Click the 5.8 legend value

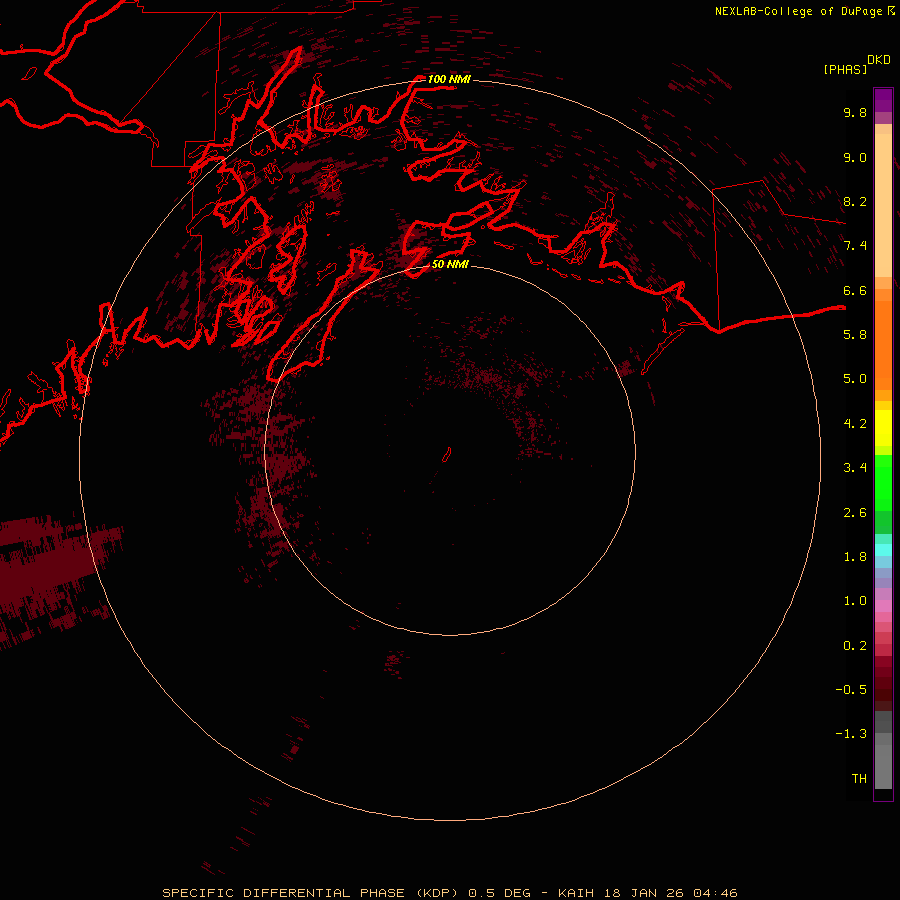[x=855, y=335]
